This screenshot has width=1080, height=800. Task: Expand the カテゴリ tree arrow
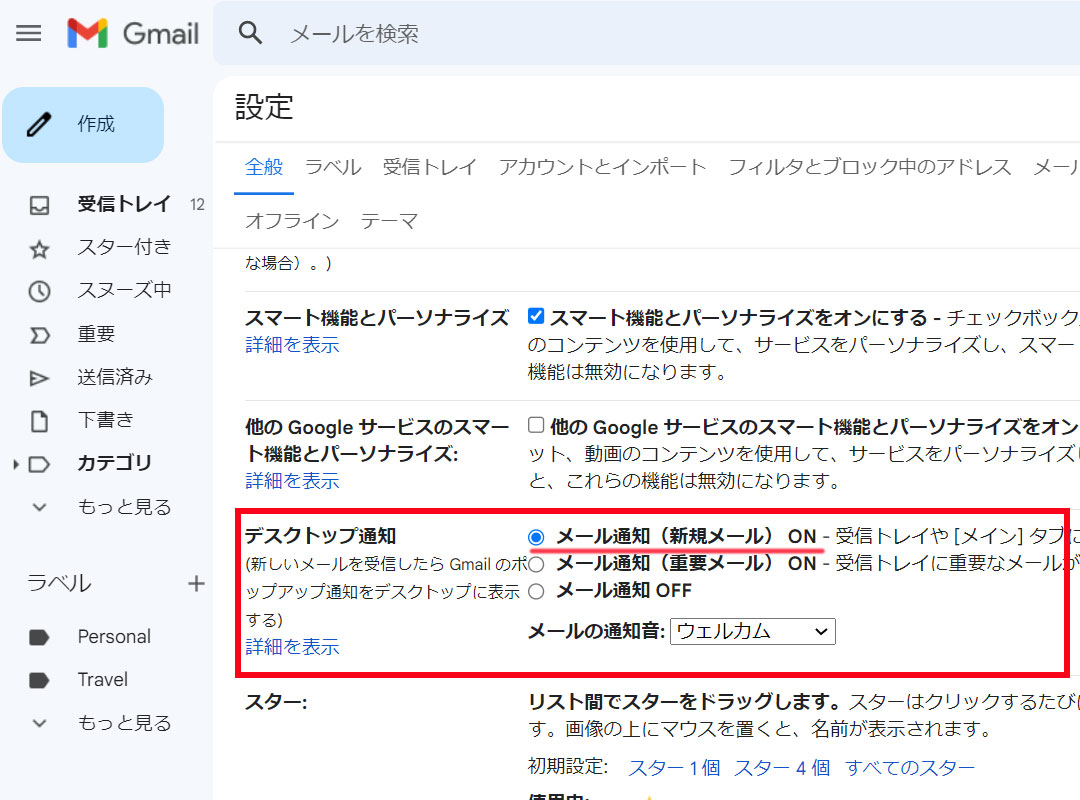tap(16, 464)
